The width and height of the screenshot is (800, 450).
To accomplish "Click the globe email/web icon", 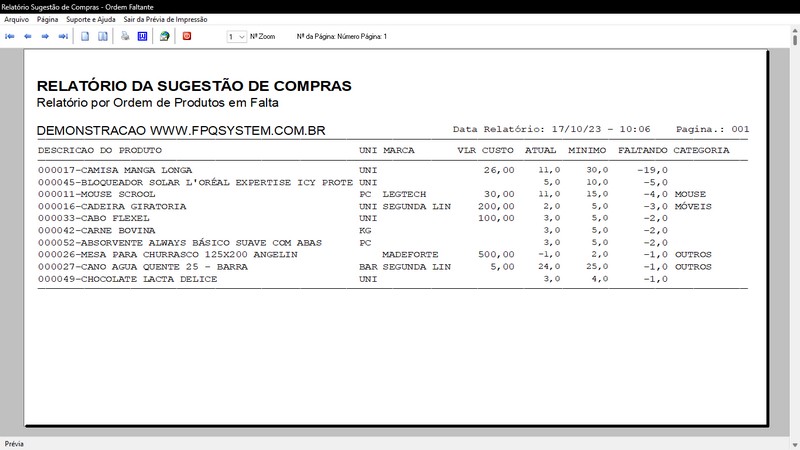I will pyautogui.click(x=164, y=36).
